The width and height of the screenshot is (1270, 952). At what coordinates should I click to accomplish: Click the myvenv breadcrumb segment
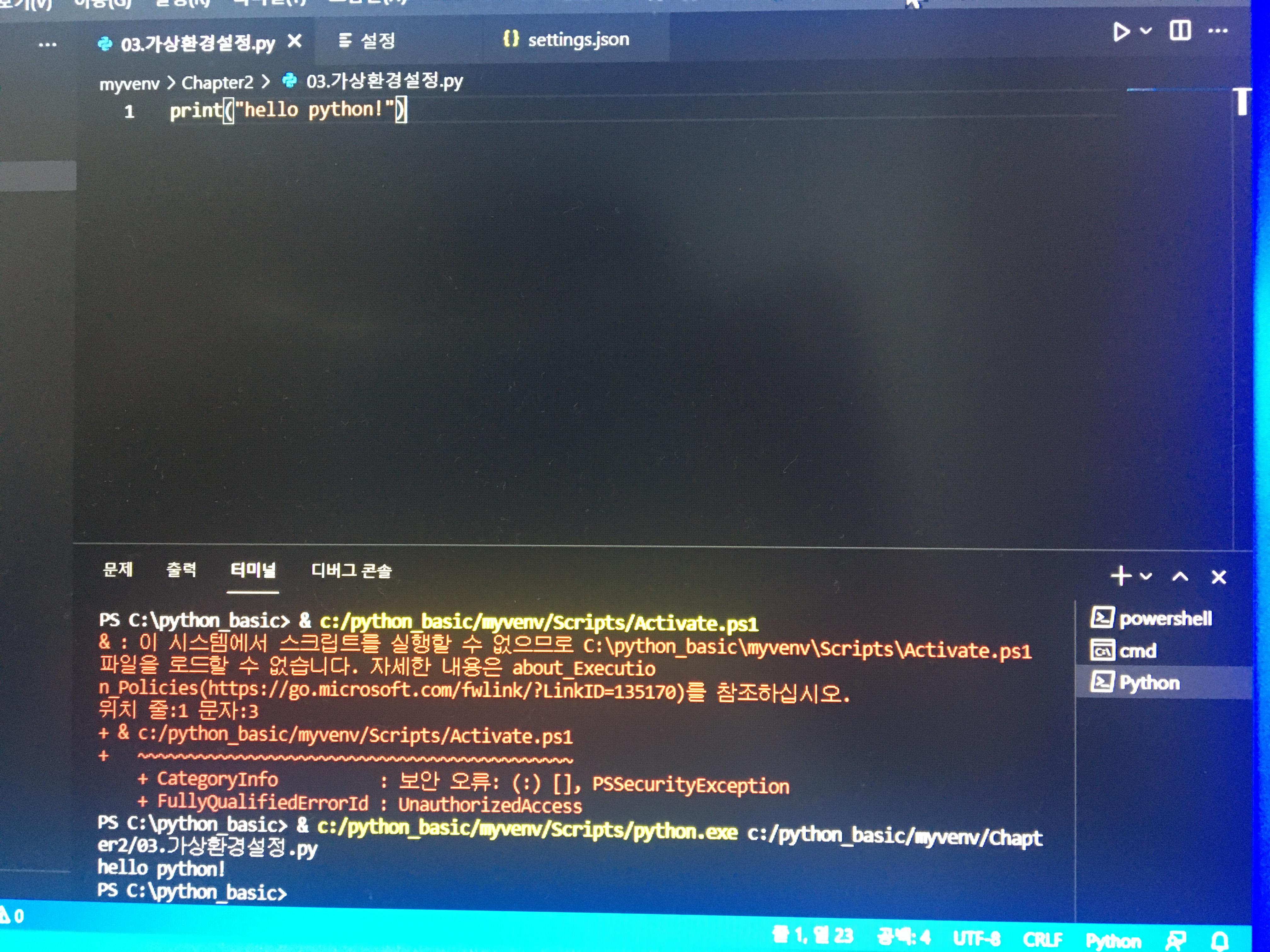(129, 84)
